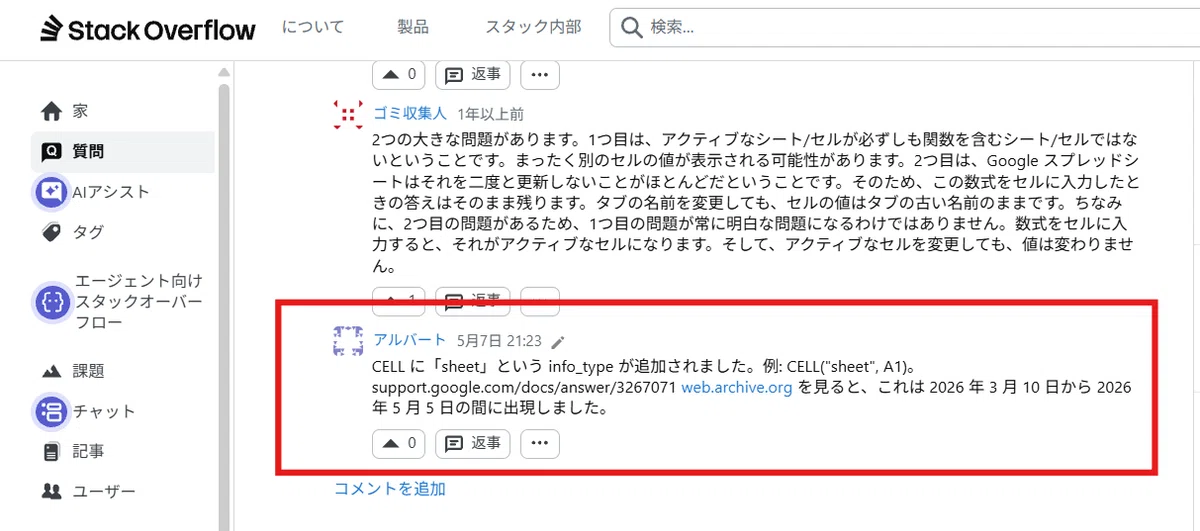This screenshot has width=1200, height=531.
Task: Open the 製品 top menu
Action: point(415,28)
